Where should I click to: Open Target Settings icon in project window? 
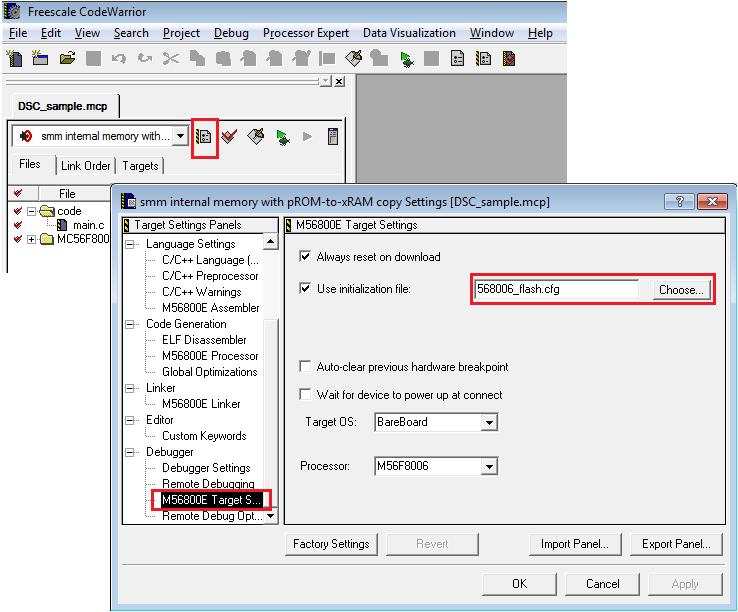click(x=204, y=137)
